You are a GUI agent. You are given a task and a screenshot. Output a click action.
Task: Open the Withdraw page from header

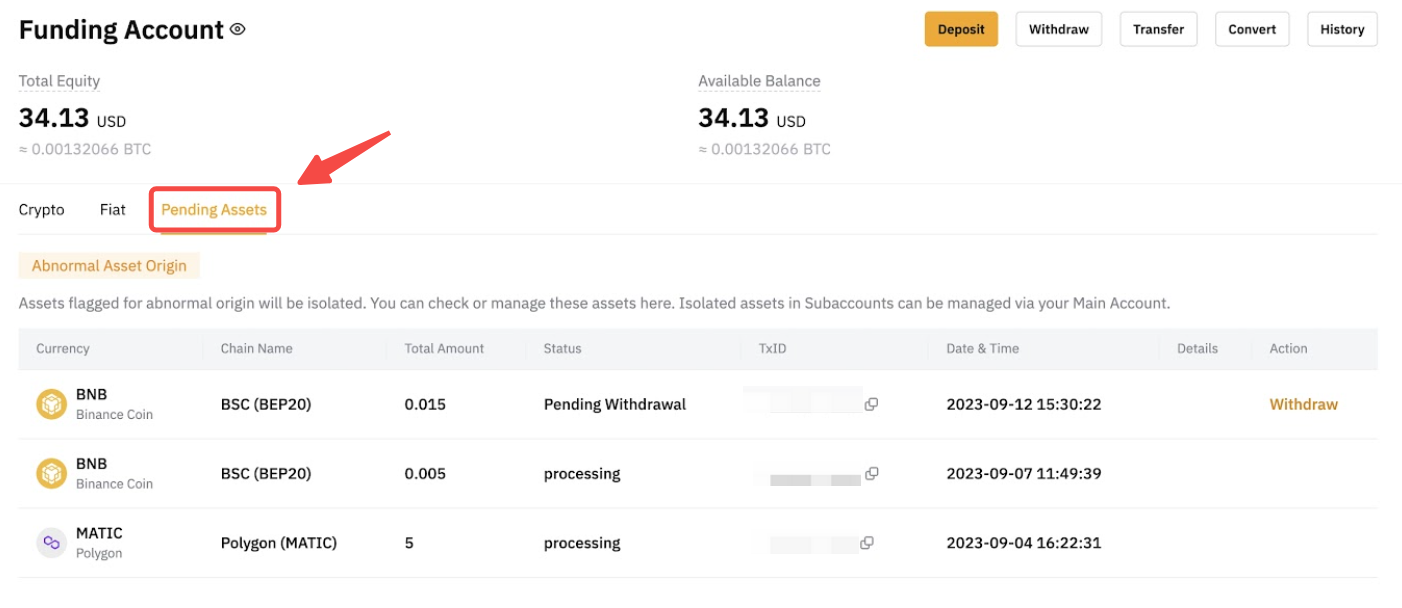click(x=1058, y=29)
